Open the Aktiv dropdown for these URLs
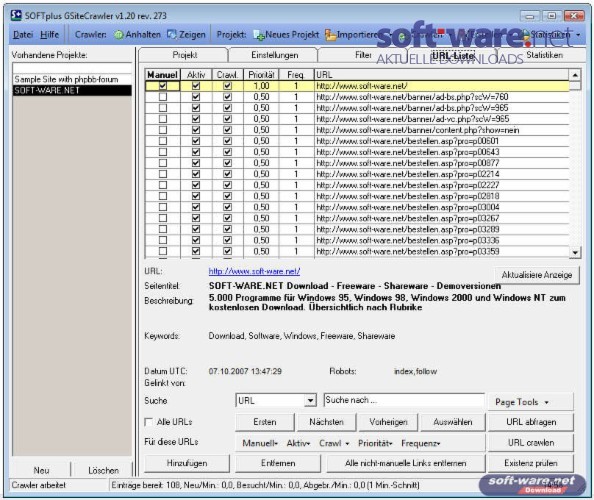Image resolution: width=594 pixels, height=500 pixels. tap(298, 443)
